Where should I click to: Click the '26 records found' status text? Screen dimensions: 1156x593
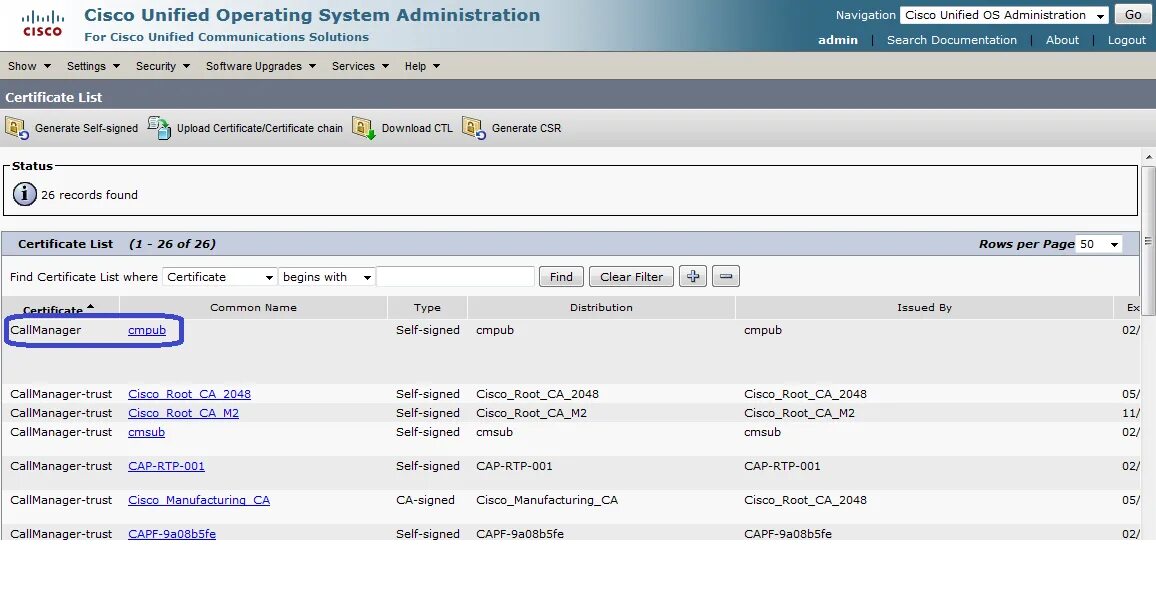click(89, 195)
